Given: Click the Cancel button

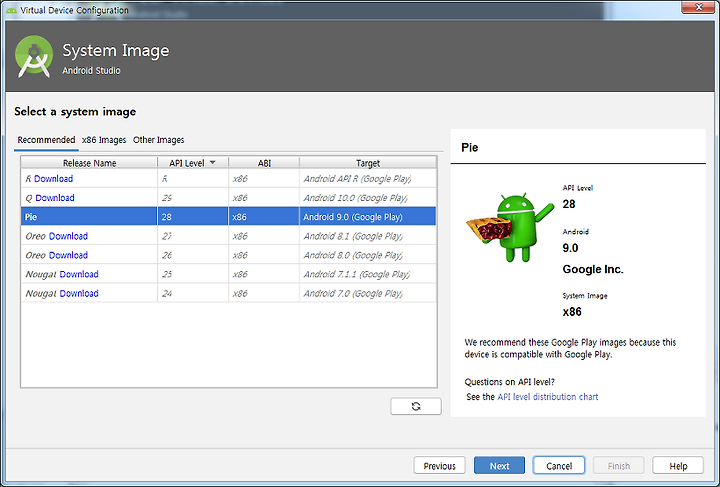Looking at the screenshot, I should (x=559, y=465).
